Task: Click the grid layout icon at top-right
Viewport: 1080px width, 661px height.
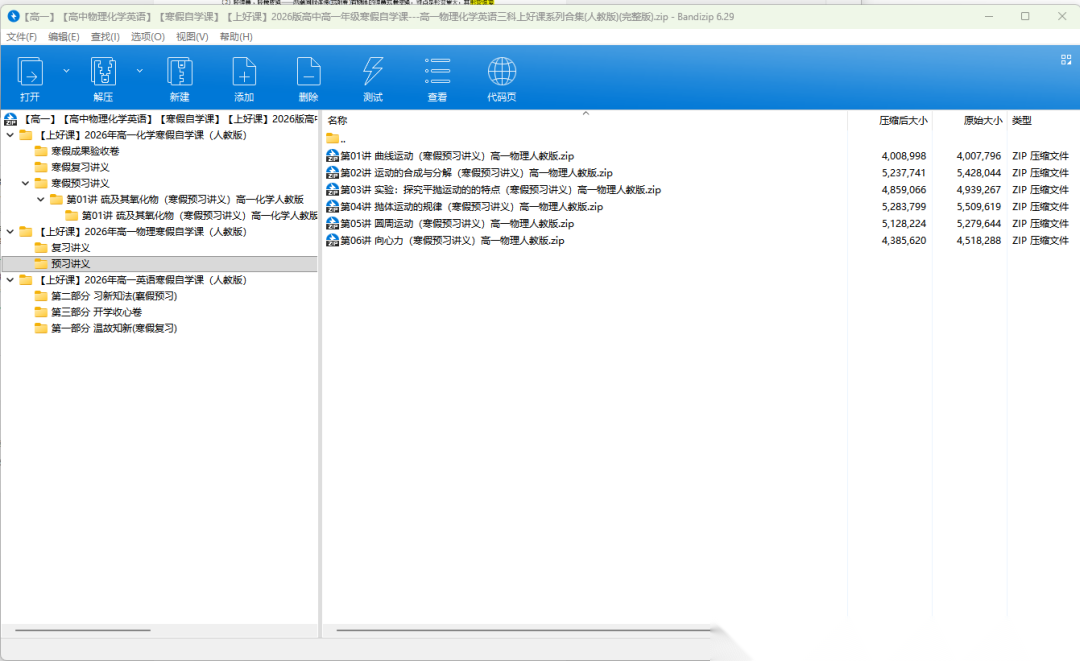Action: click(x=1066, y=60)
